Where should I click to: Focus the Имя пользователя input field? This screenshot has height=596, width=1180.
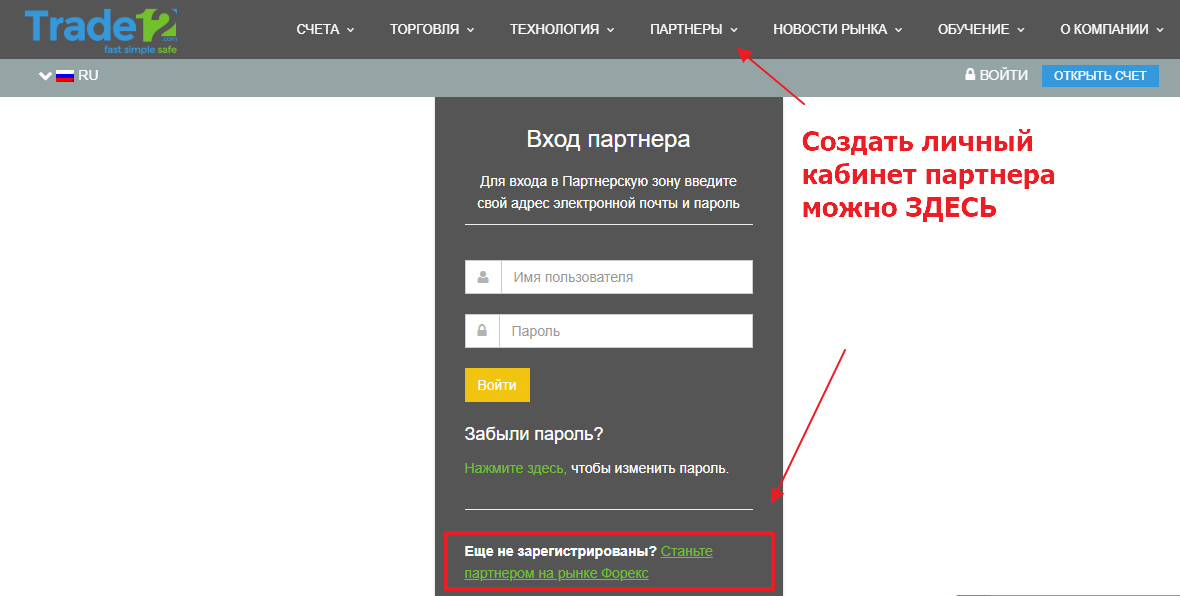[627, 277]
